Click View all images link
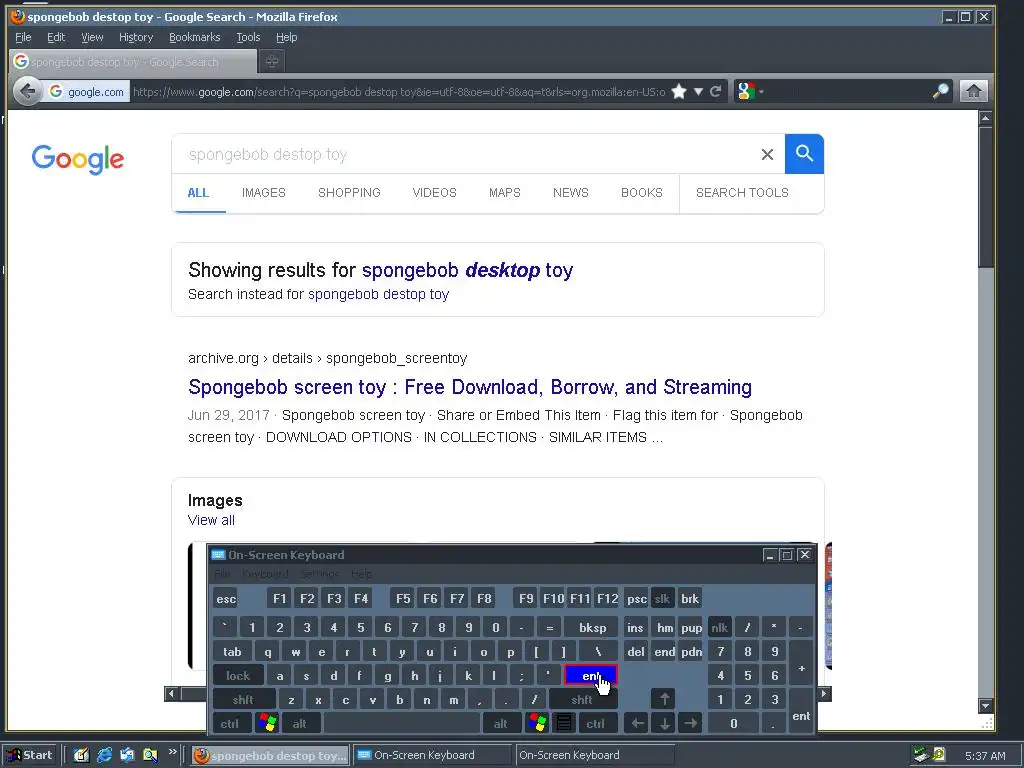Viewport: 1024px width, 768px height. [x=211, y=520]
